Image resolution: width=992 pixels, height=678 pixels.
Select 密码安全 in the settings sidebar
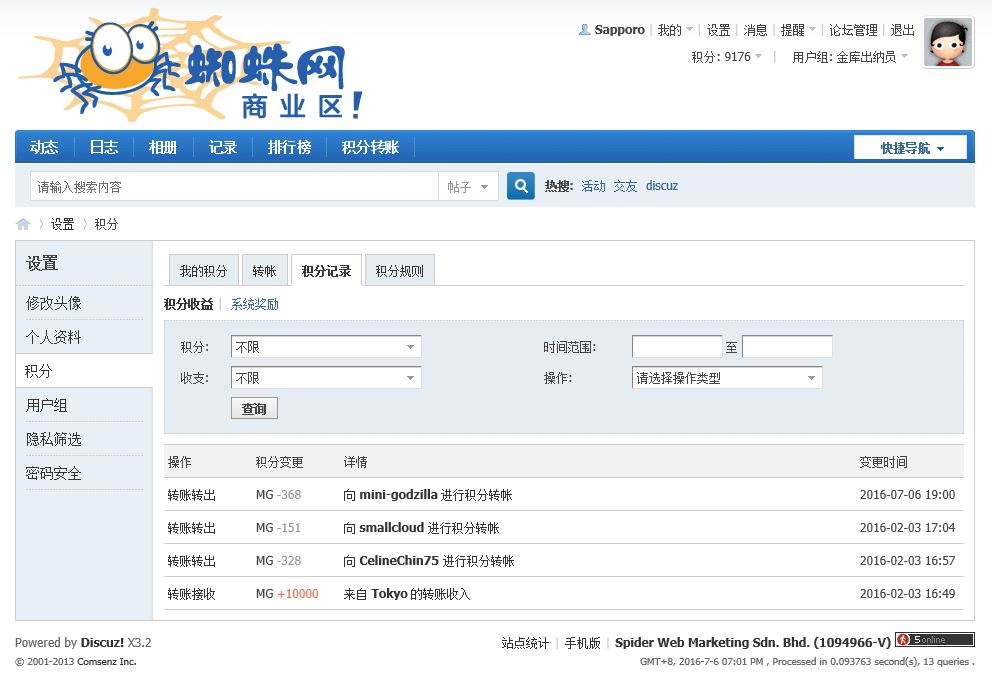[54, 473]
